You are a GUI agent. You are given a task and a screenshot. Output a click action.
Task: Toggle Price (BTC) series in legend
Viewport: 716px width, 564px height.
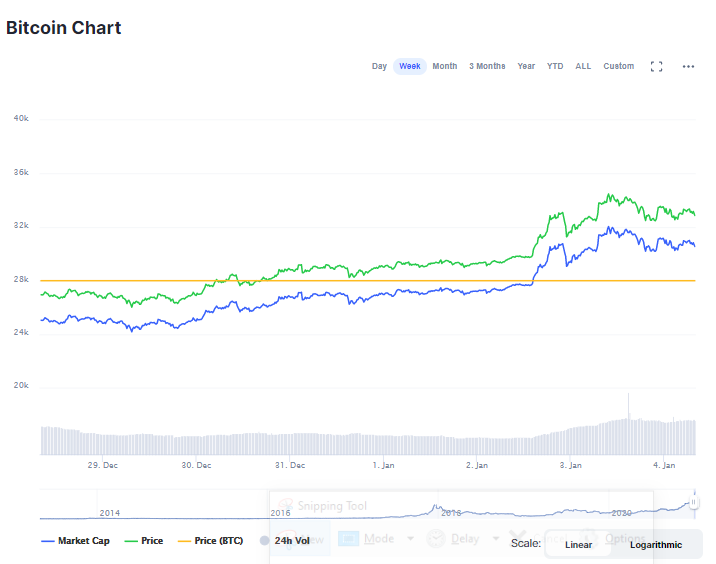211,541
